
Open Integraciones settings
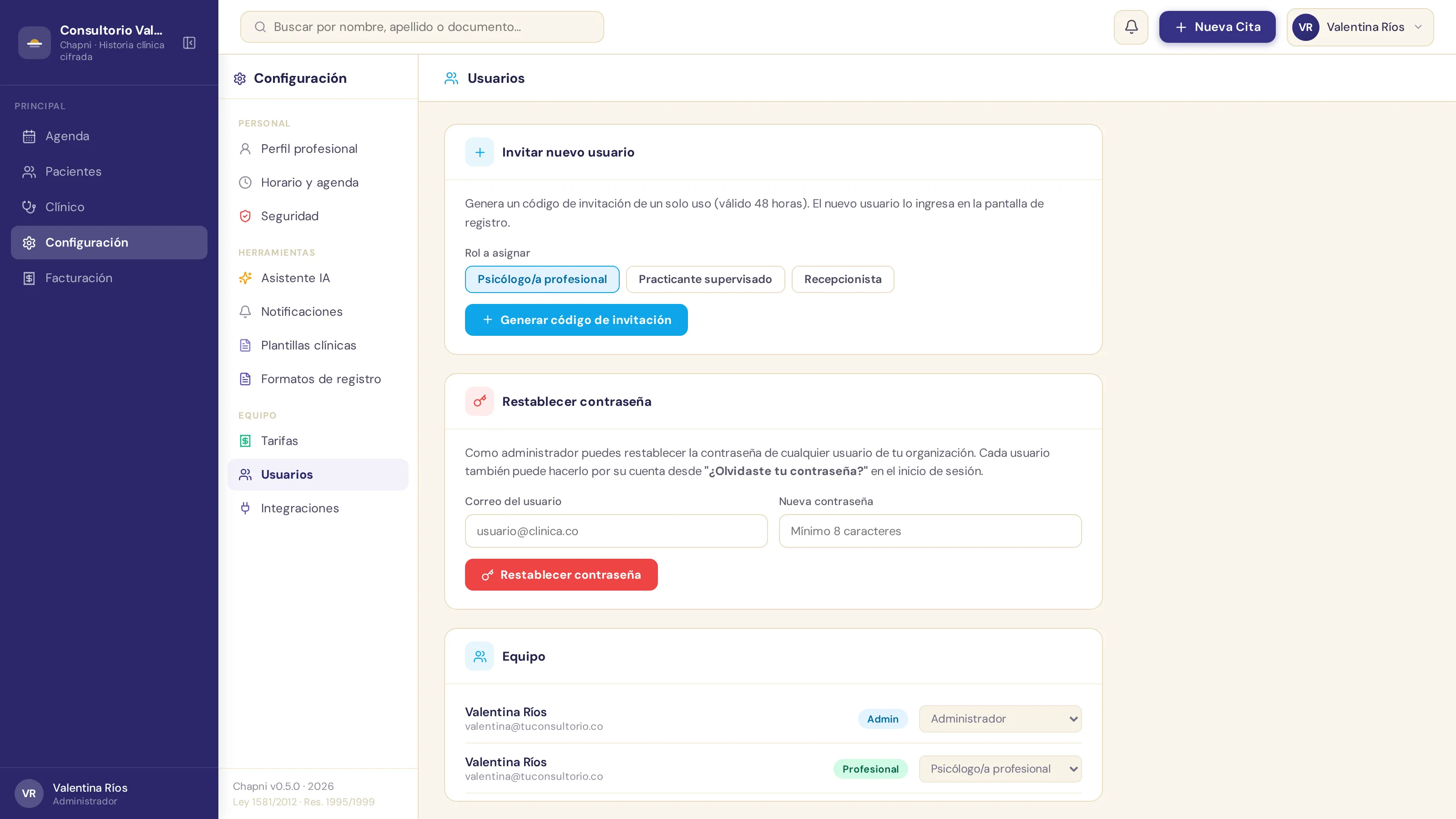coord(318,508)
